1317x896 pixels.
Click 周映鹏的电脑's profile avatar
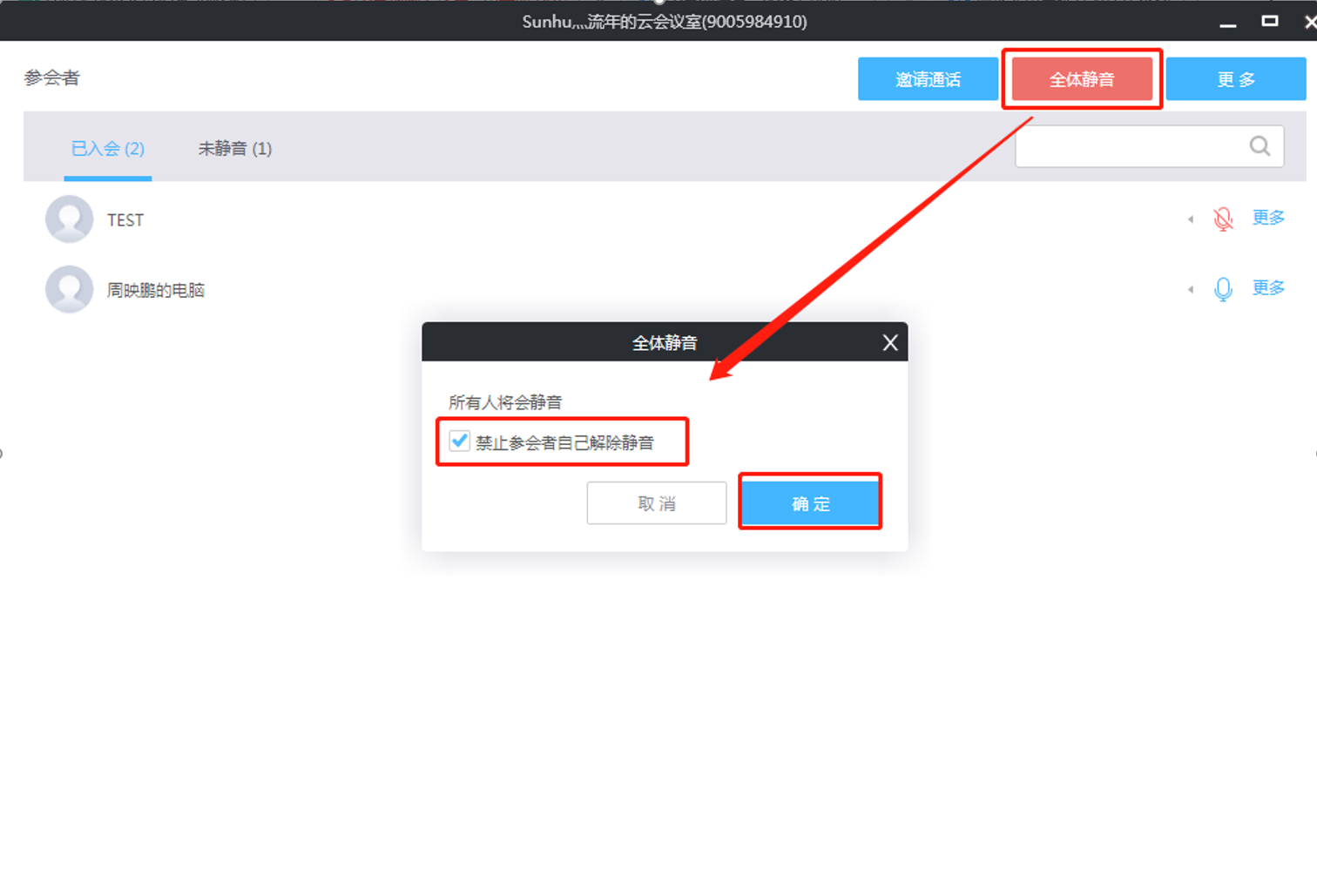pyautogui.click(x=69, y=289)
